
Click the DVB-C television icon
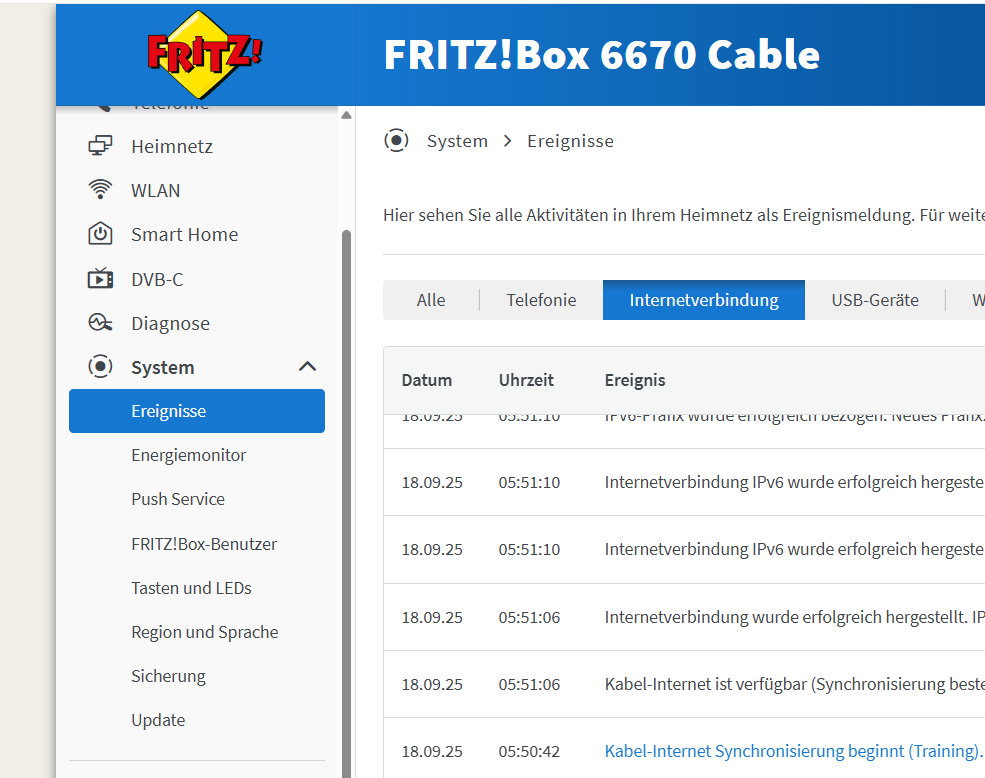pos(100,278)
